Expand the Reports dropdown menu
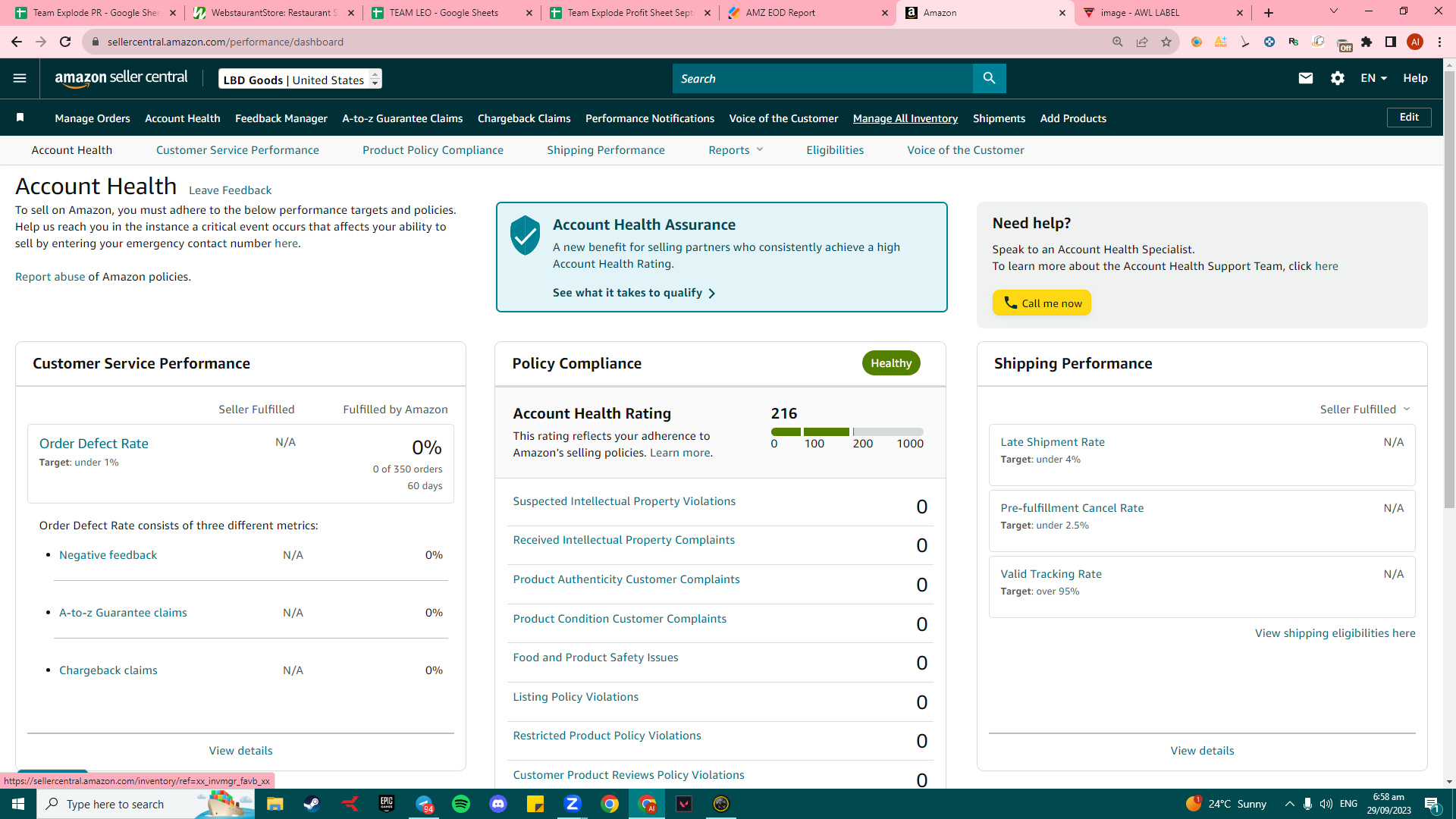 736,150
